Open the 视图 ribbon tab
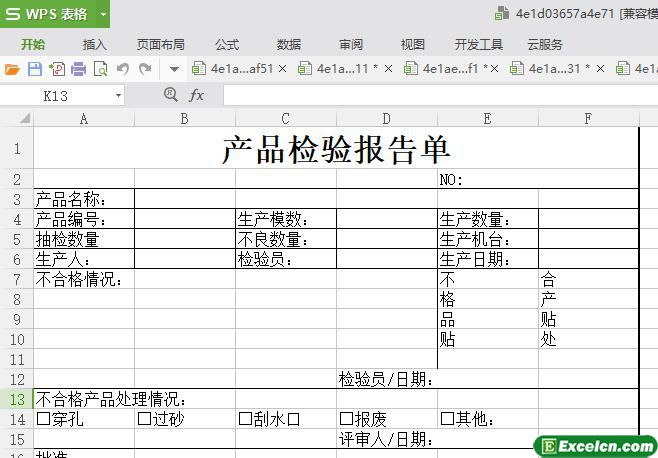 (413, 44)
